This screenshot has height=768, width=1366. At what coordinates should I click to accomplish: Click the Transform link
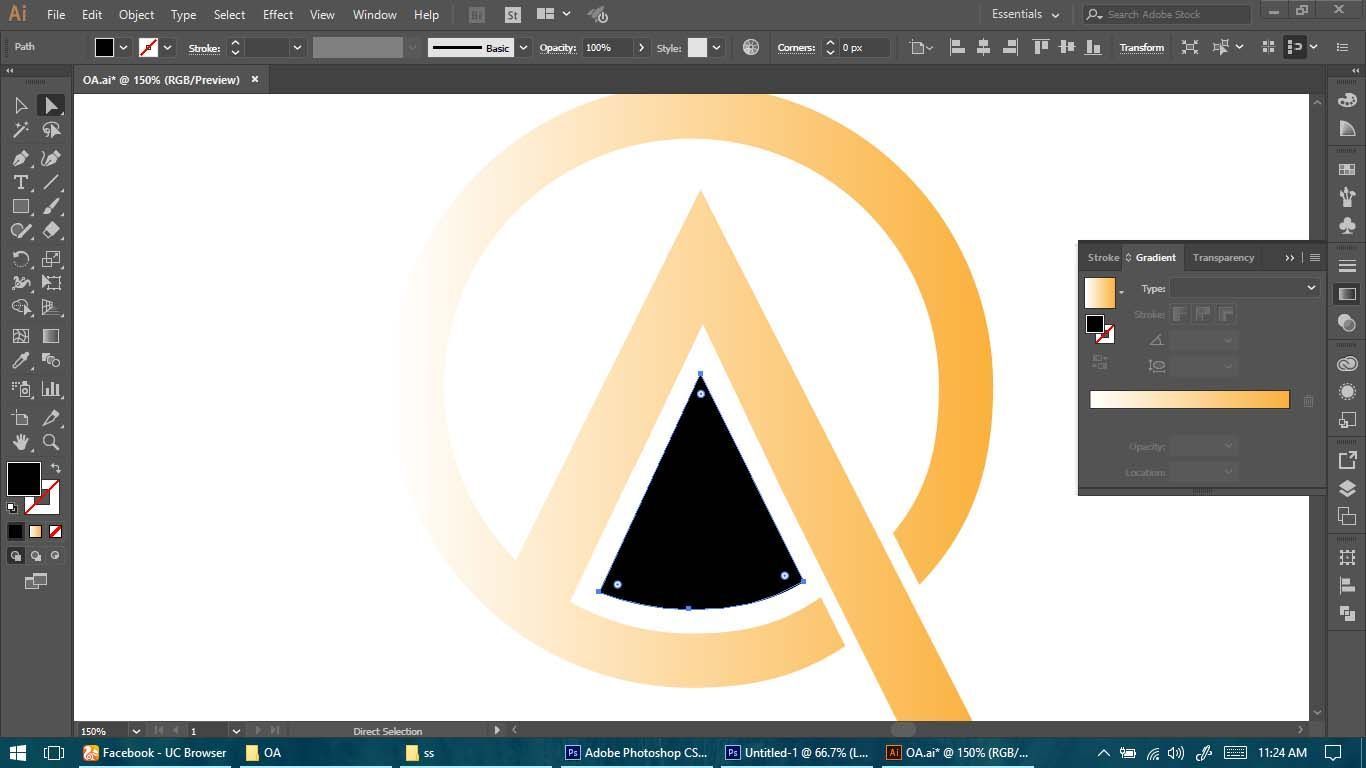1141,47
